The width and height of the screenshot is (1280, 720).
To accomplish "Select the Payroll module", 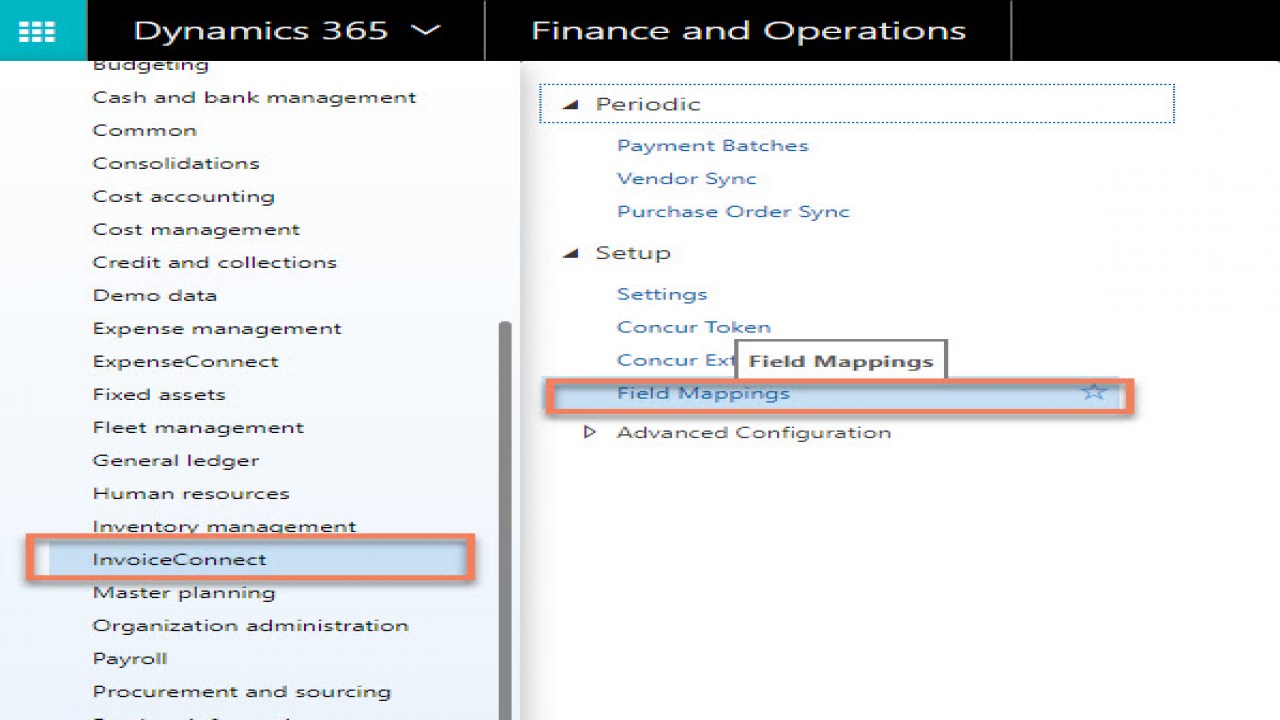I will 130,659.
